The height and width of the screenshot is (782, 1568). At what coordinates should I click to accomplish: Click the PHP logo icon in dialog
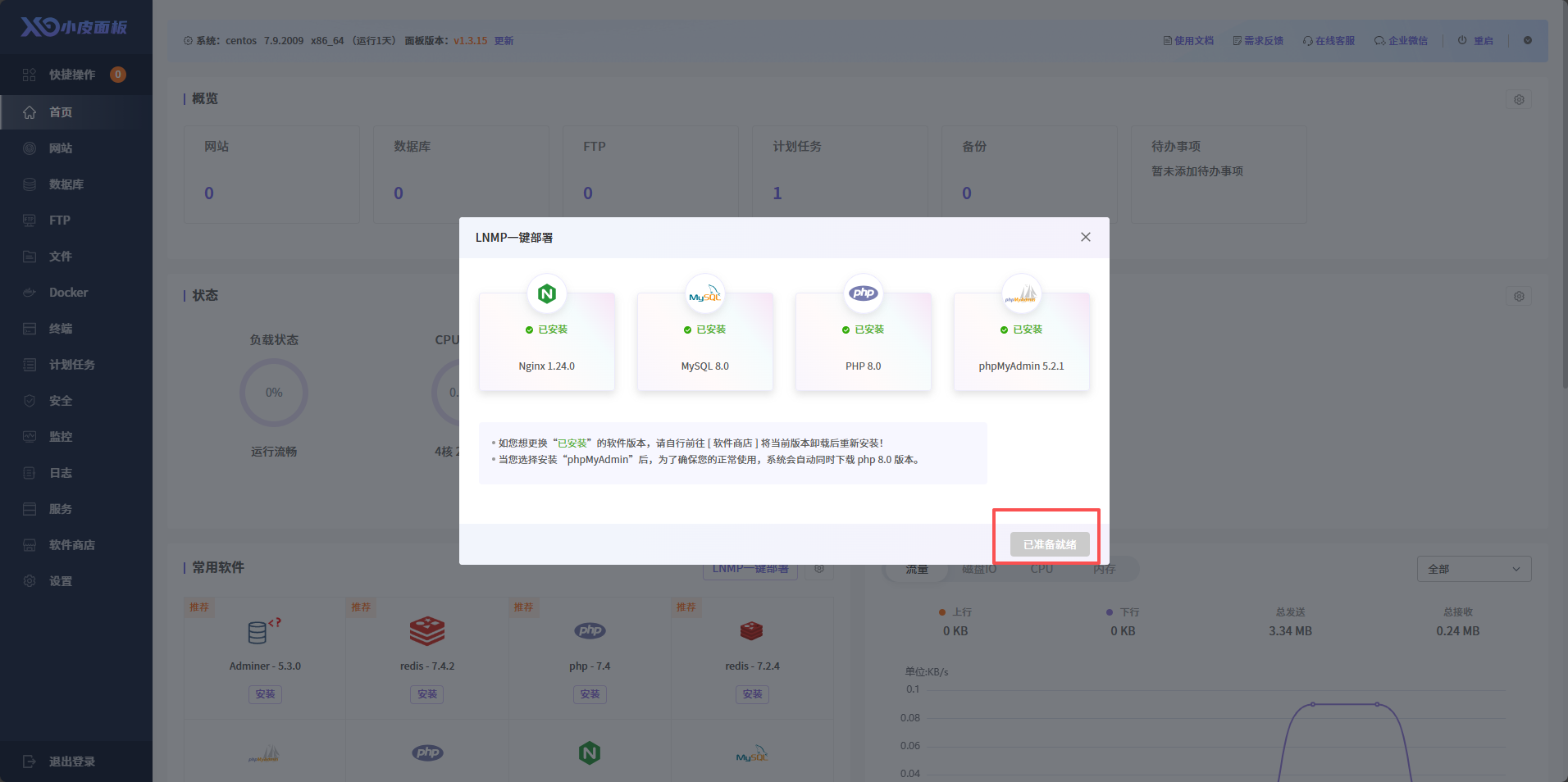(864, 293)
